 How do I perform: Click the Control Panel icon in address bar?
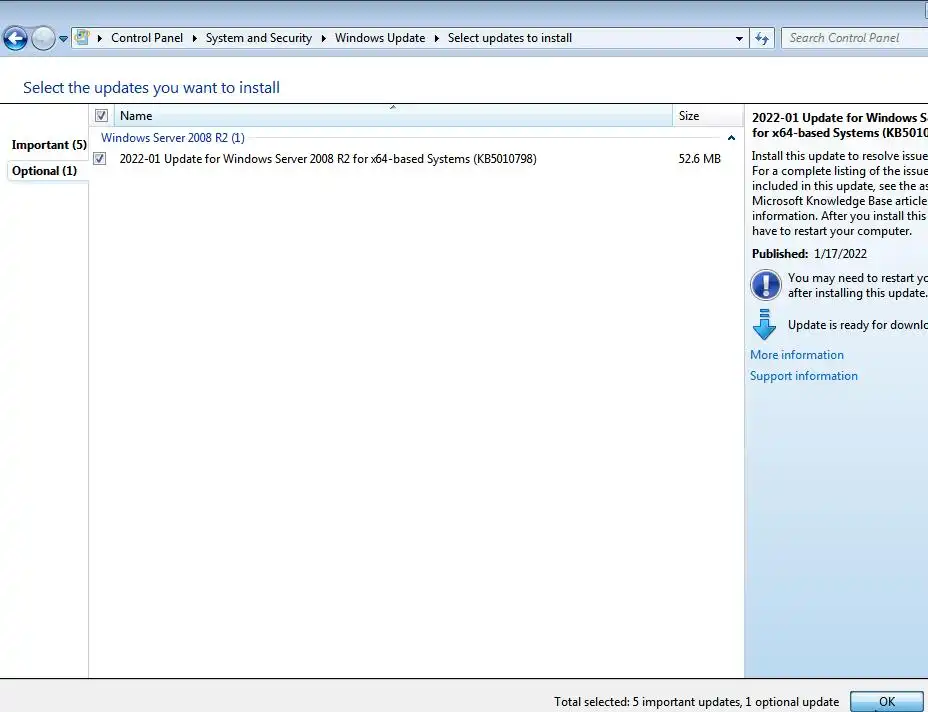[82, 38]
